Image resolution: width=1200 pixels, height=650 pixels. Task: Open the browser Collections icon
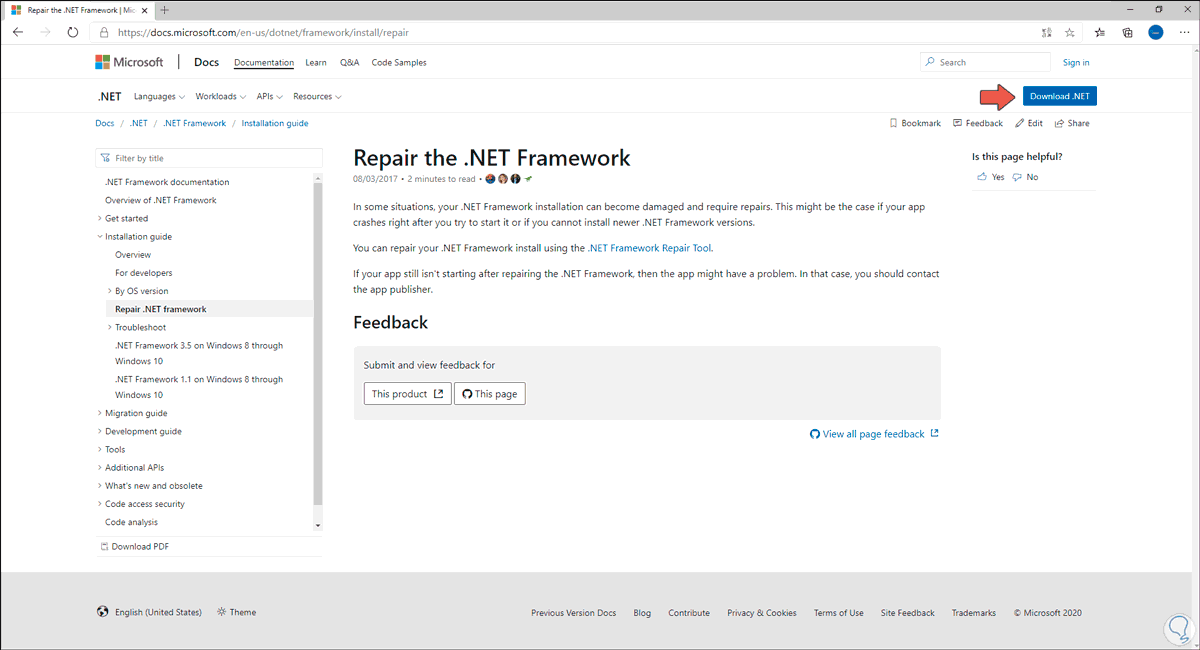tap(1127, 32)
